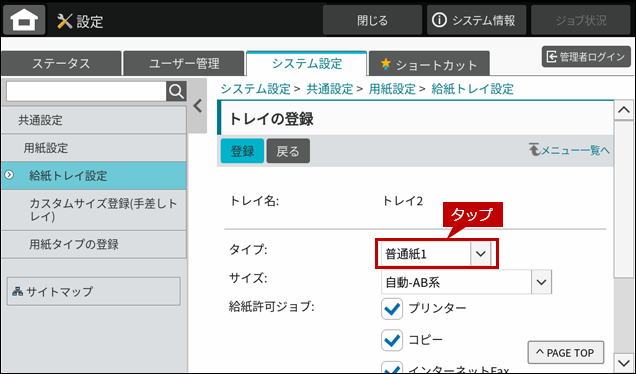Click 共通設定 breadcrumb link
This screenshot has width=636, height=374.
click(330, 89)
